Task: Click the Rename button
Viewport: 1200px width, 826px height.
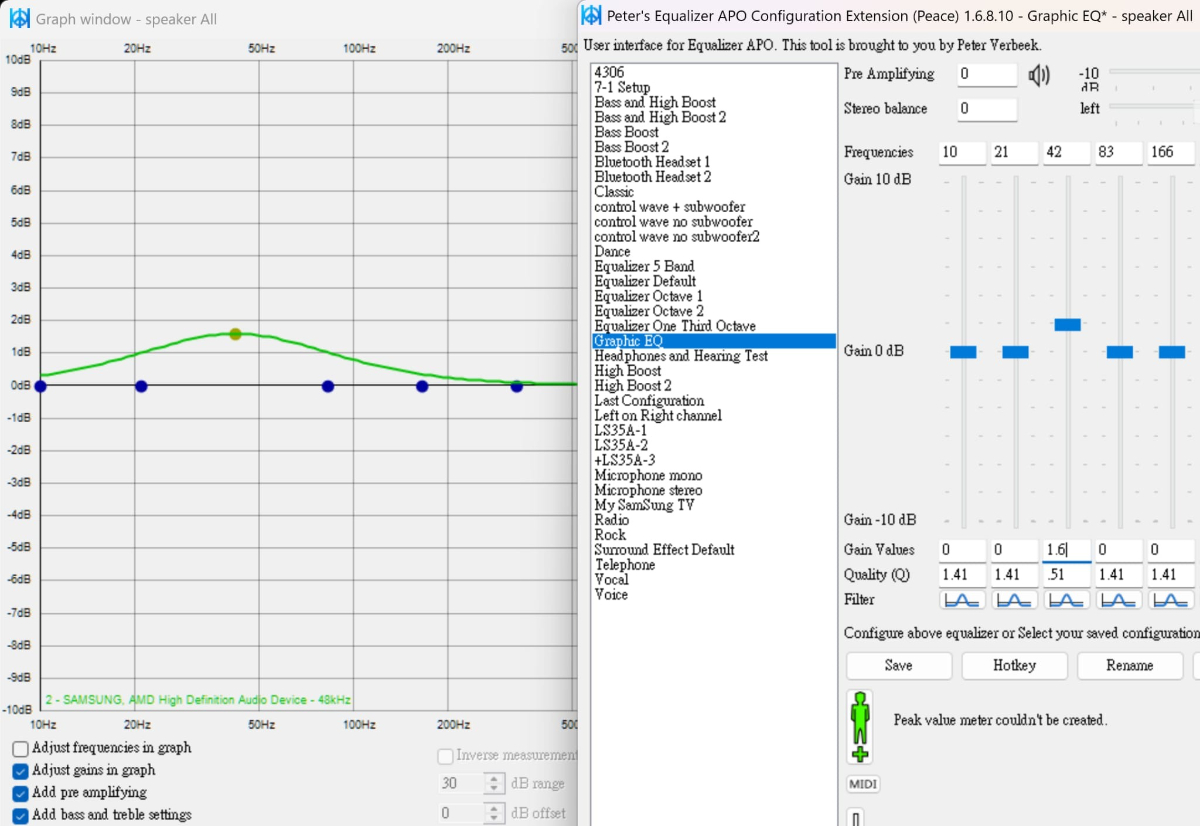Action: (x=1130, y=666)
